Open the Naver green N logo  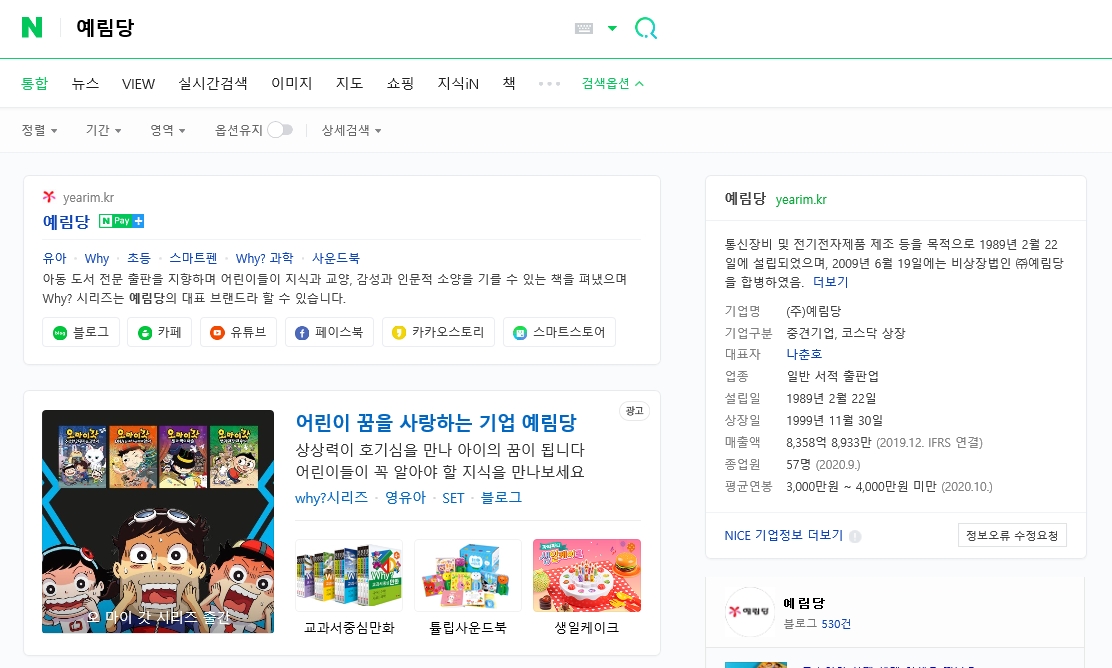click(32, 28)
